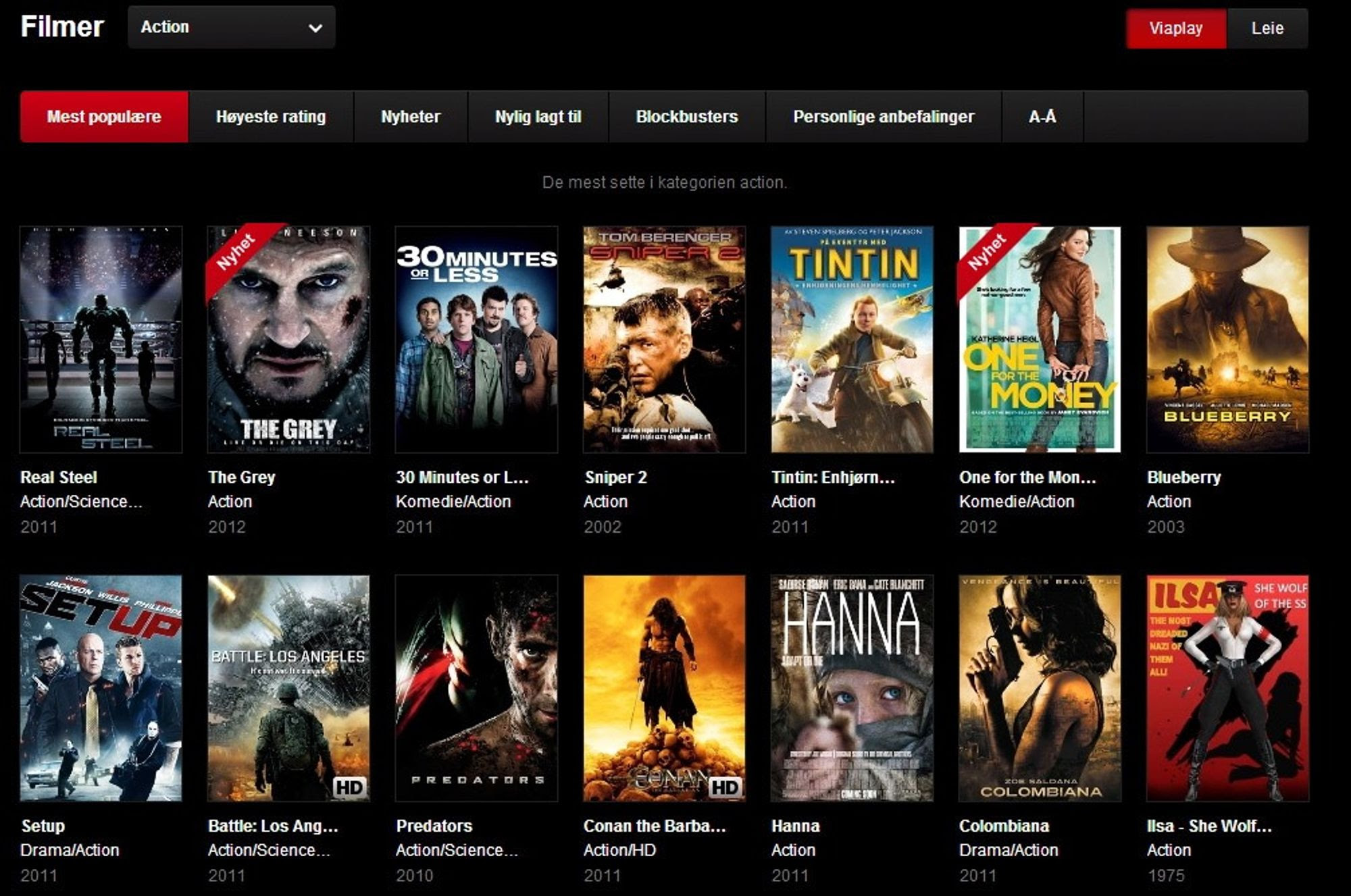Click the Colombiana title link
1351x896 pixels.
pos(1004,826)
